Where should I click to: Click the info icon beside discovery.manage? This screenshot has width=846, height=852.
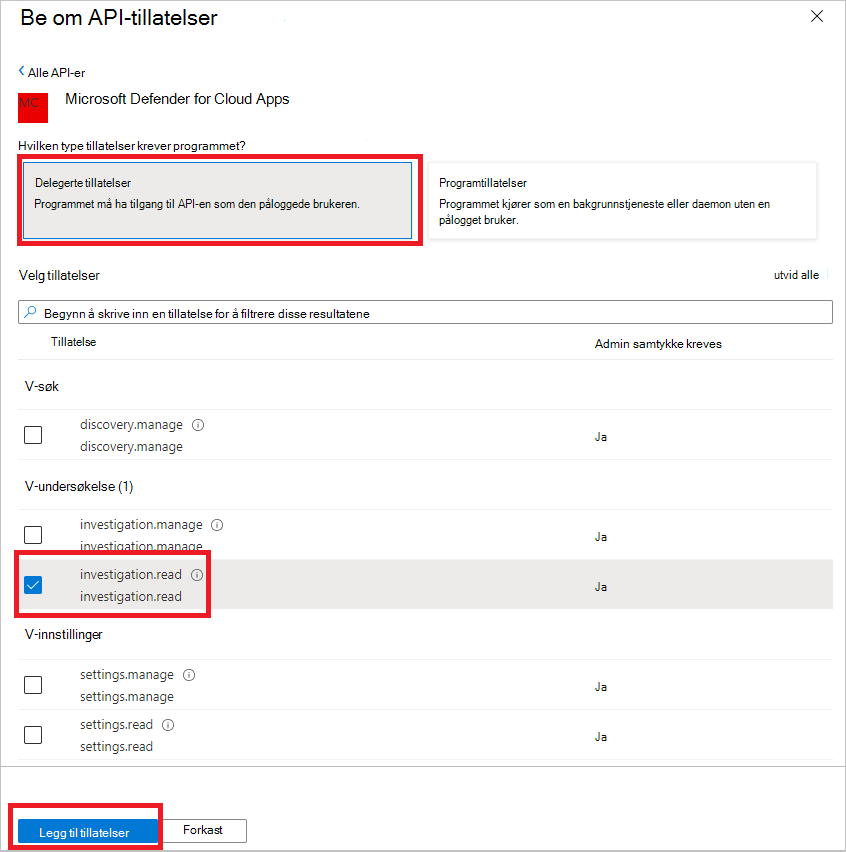click(x=198, y=424)
